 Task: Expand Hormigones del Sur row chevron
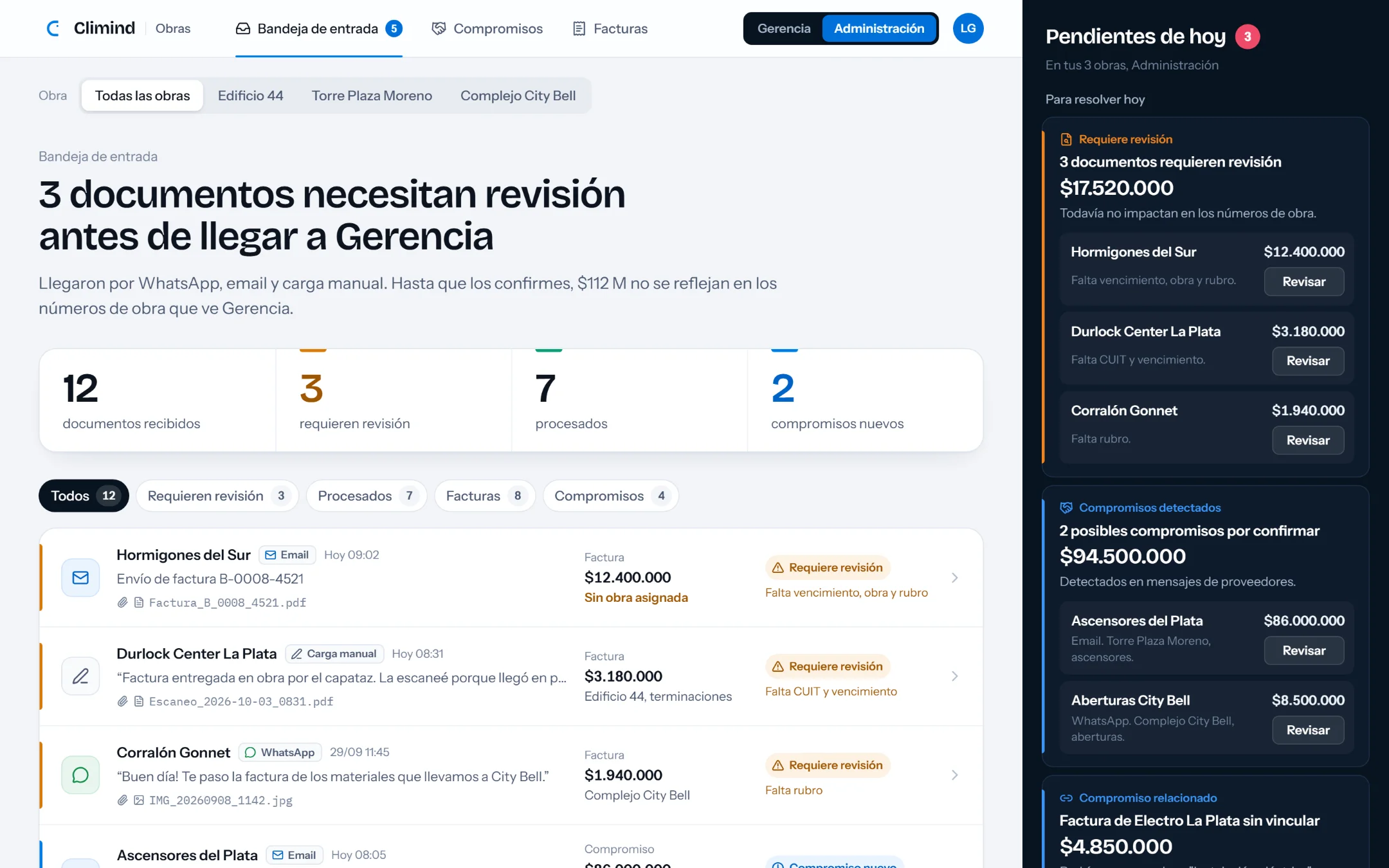click(954, 577)
